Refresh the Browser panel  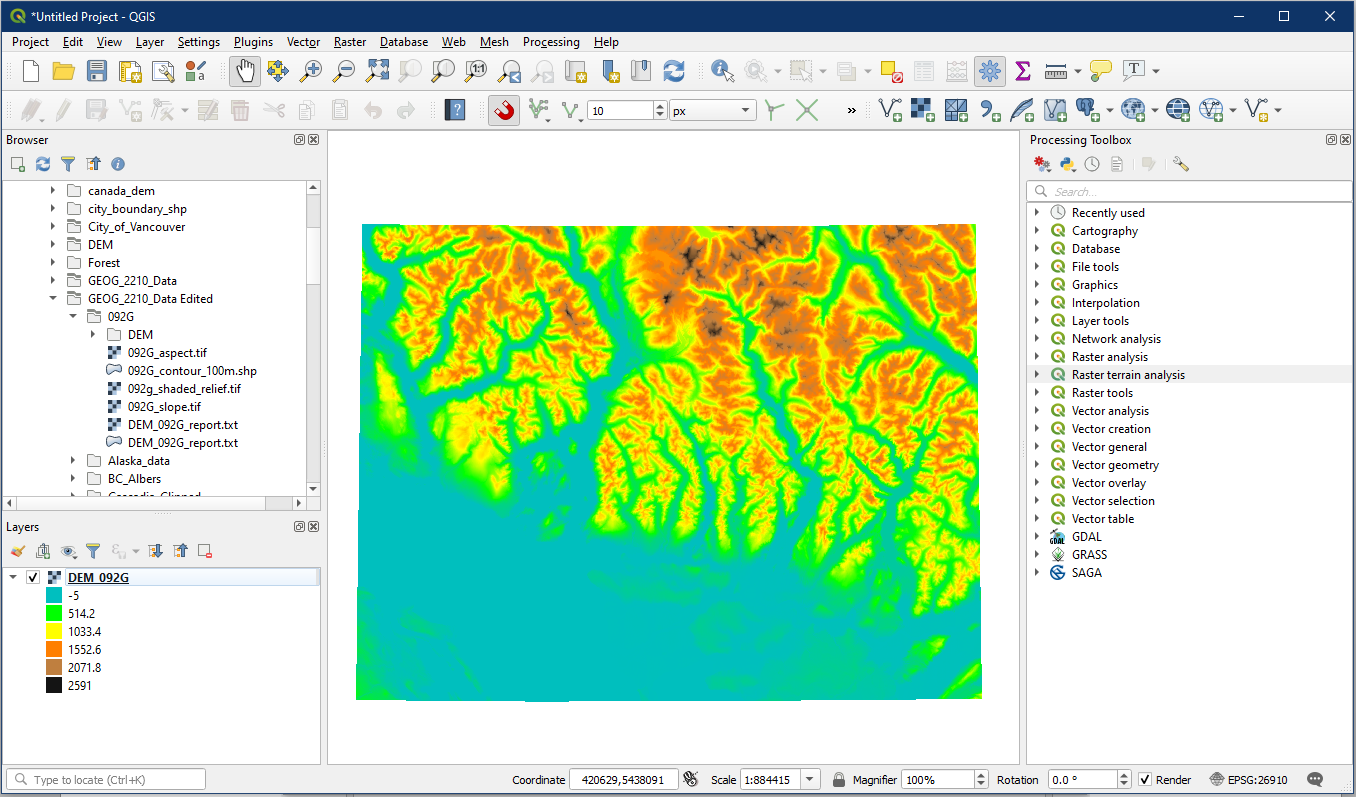pos(43,164)
